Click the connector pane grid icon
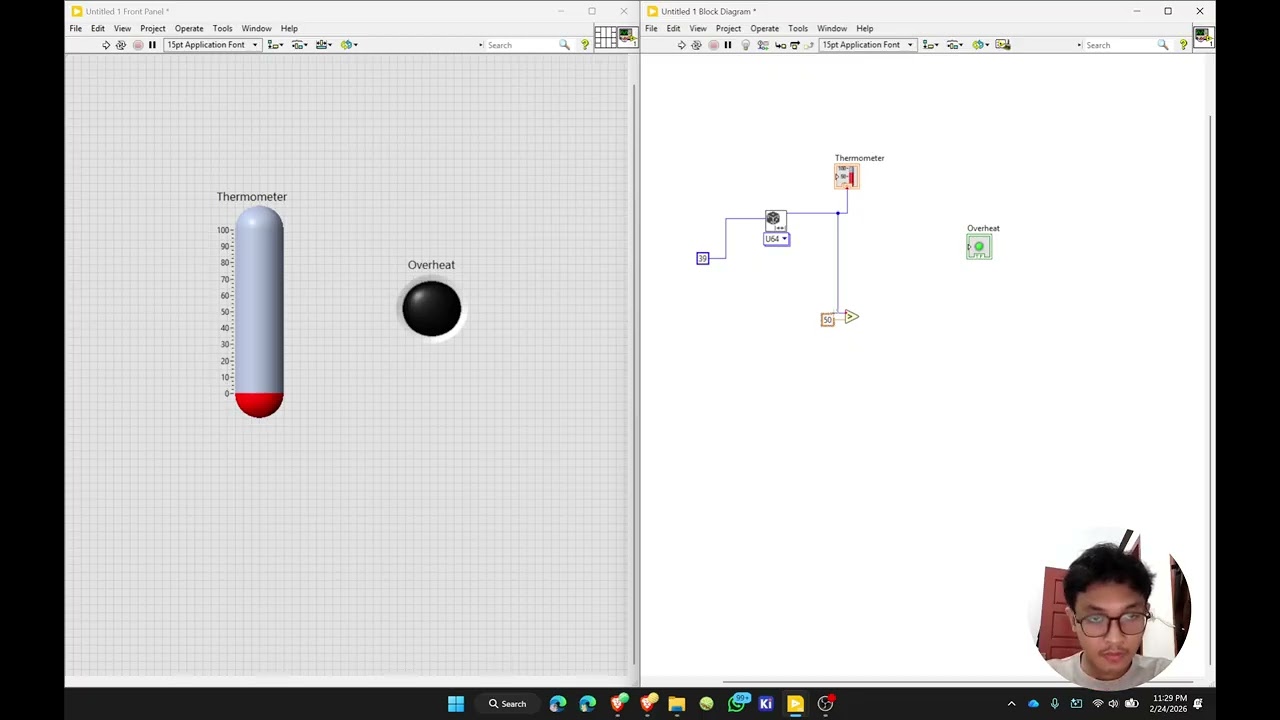 (x=605, y=37)
